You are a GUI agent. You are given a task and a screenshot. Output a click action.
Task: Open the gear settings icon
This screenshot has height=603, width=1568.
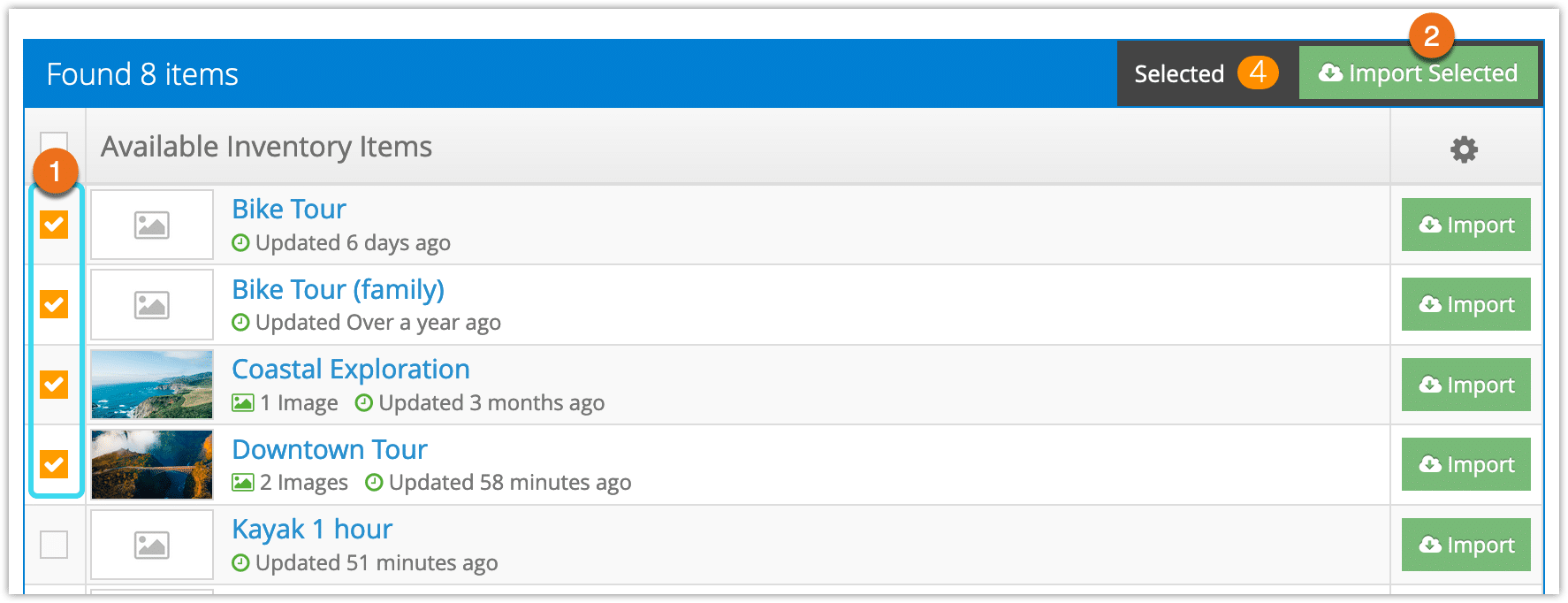click(1464, 149)
